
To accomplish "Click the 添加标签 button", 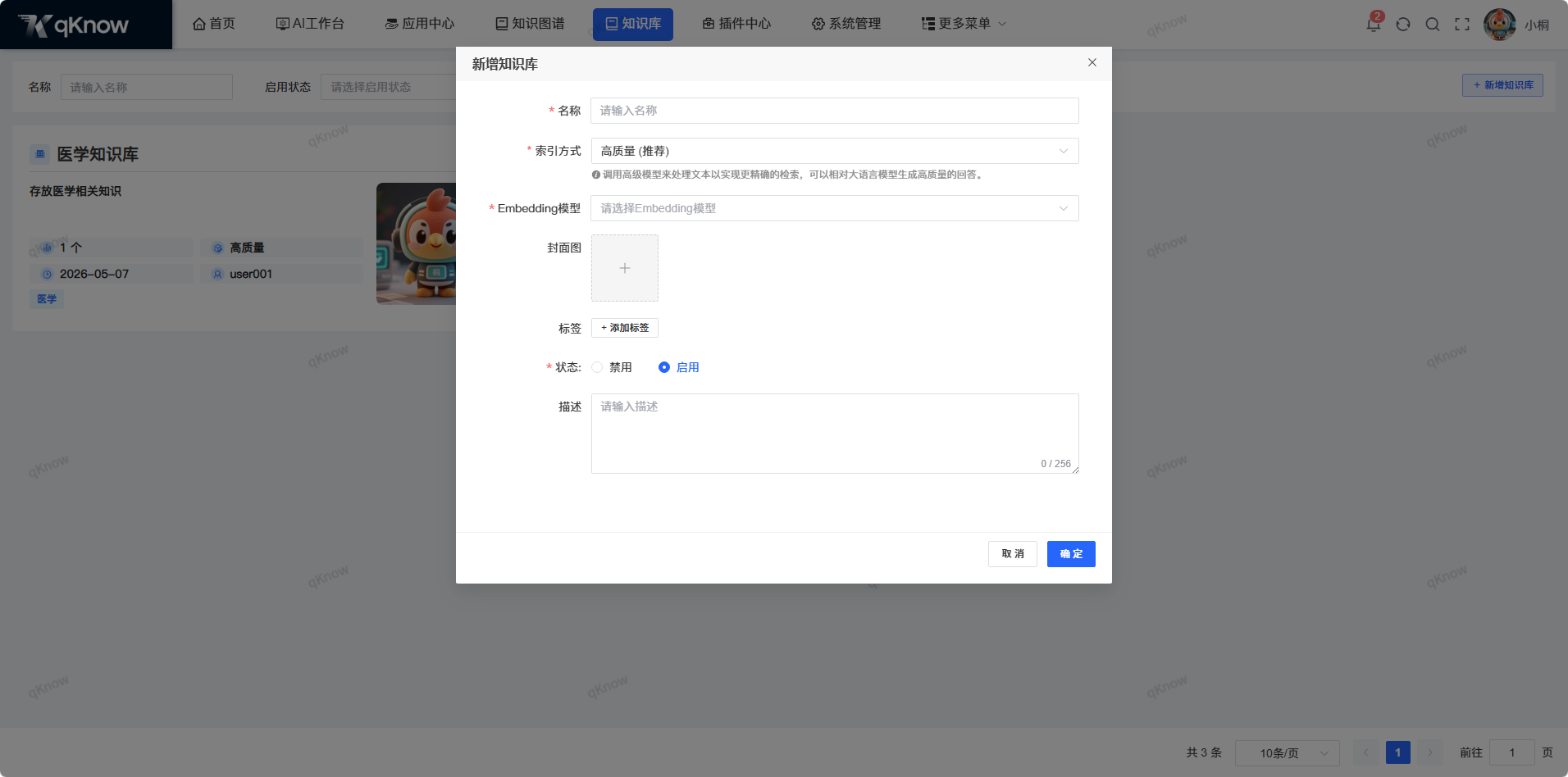I will click(625, 328).
